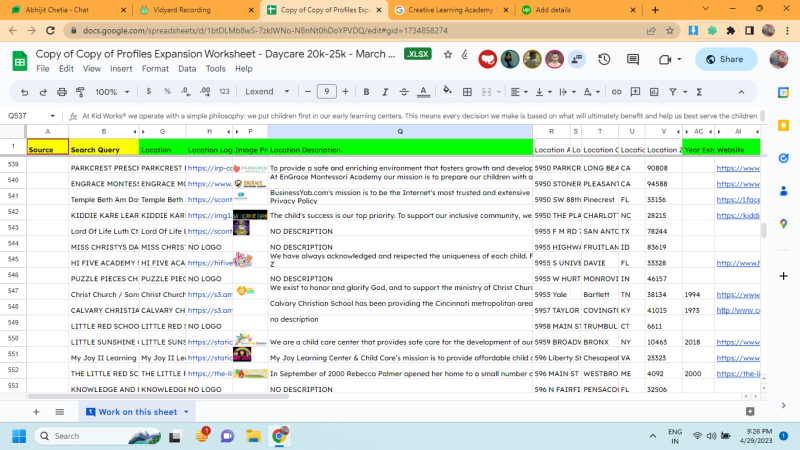Toggle bold formatting
This screenshot has height=450, width=800.
[366, 92]
